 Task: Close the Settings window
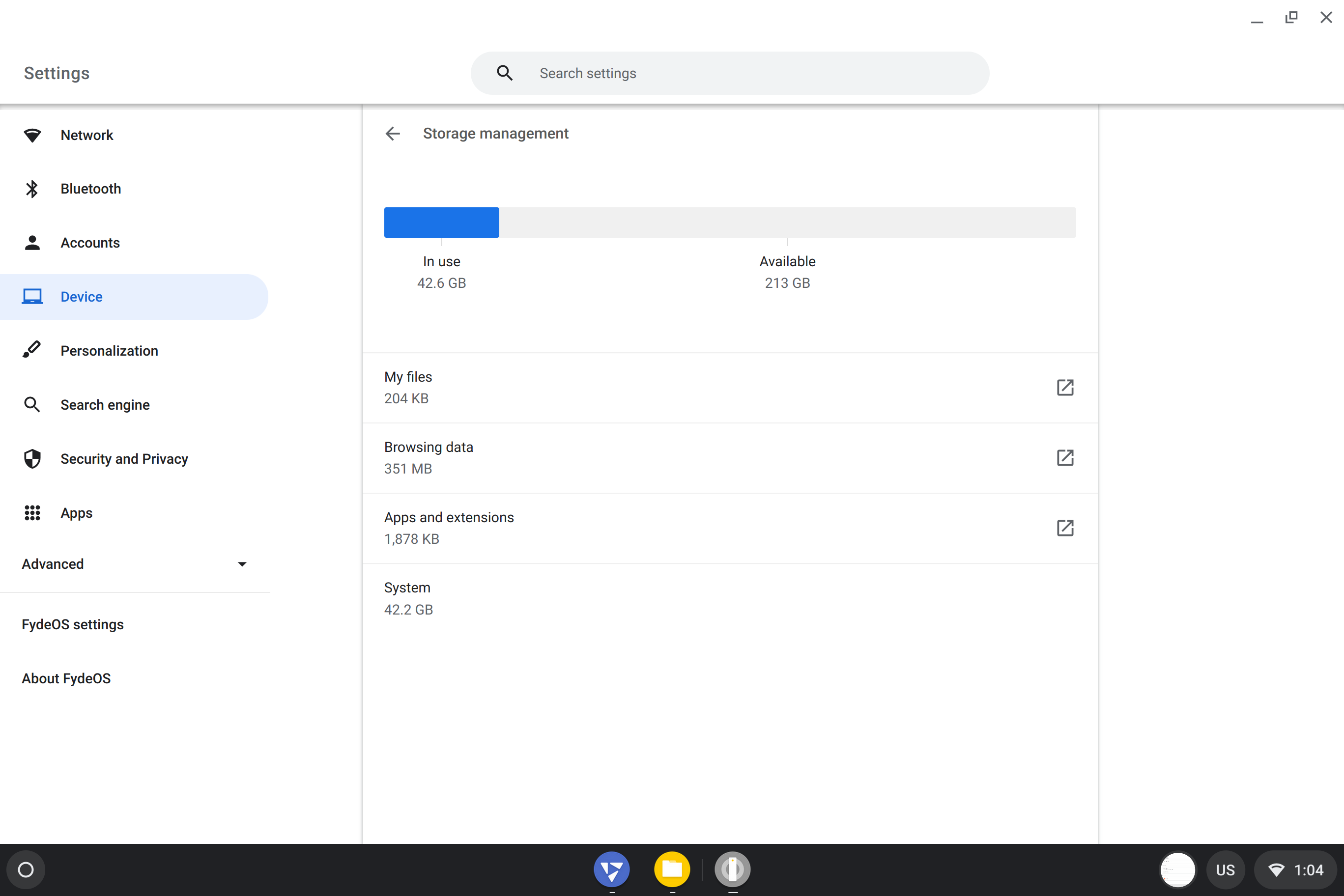pyautogui.click(x=1326, y=18)
